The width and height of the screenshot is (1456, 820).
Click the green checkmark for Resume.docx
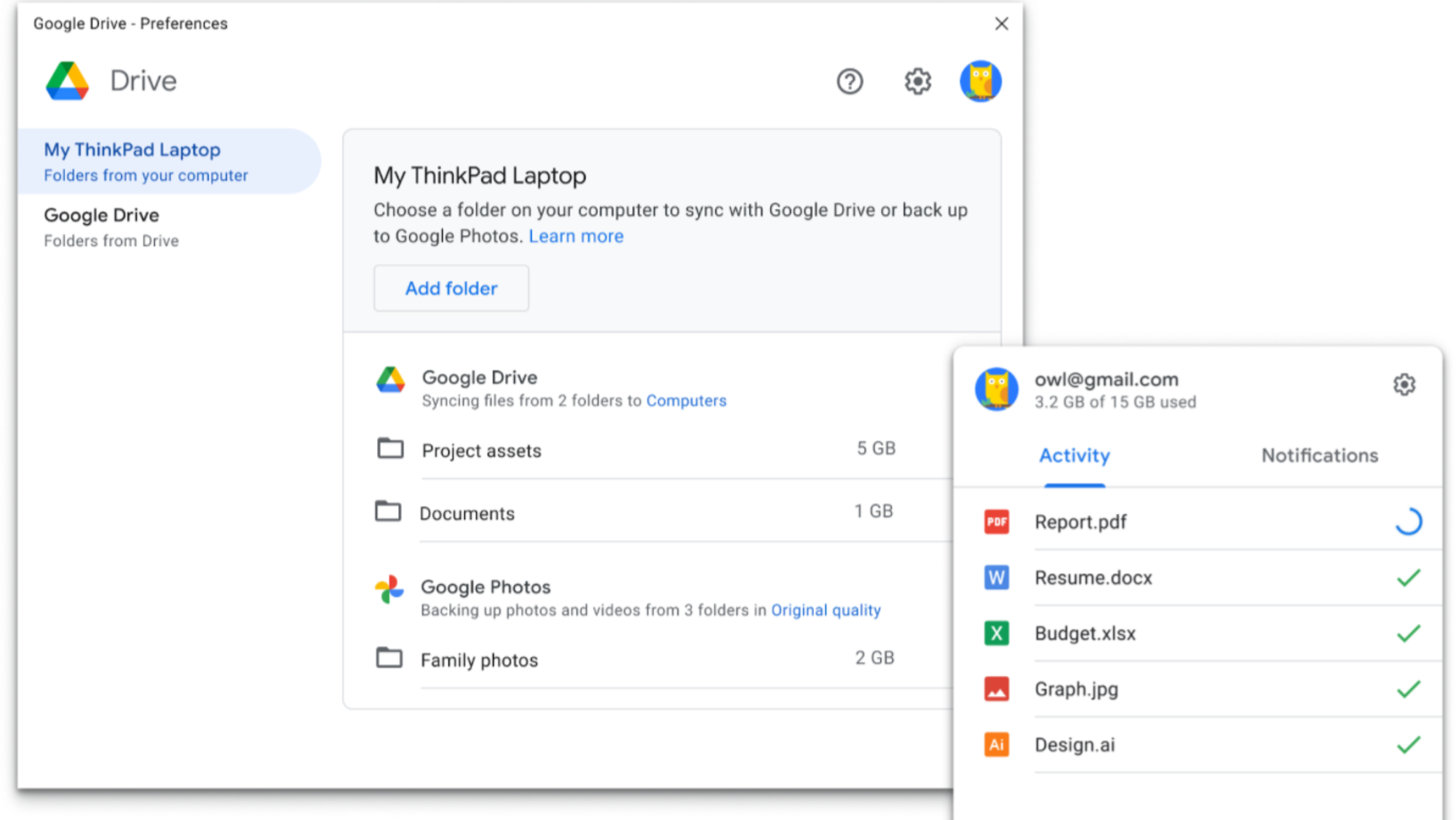1409,577
